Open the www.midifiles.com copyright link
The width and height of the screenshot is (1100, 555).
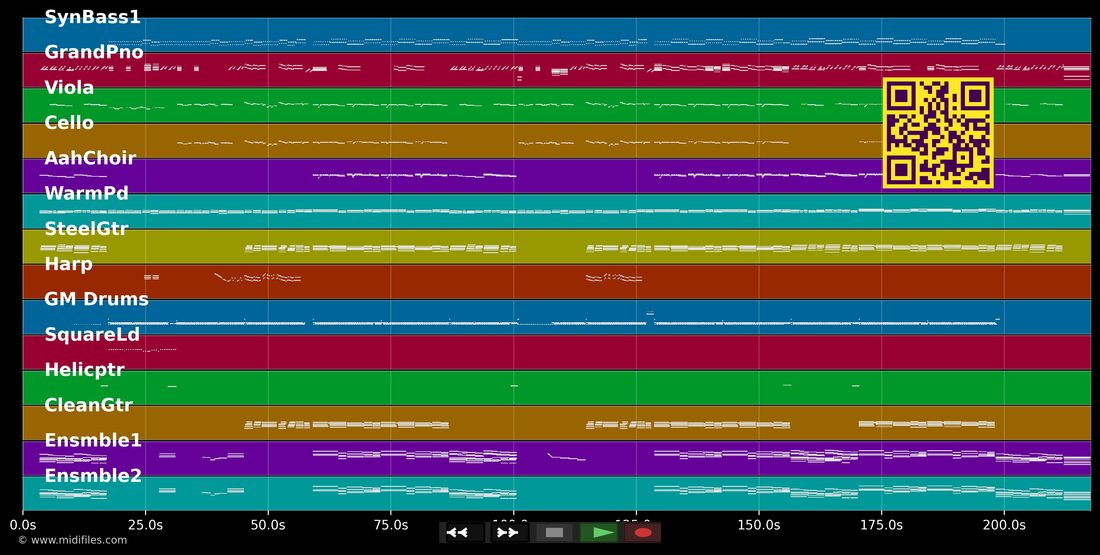pos(73,540)
